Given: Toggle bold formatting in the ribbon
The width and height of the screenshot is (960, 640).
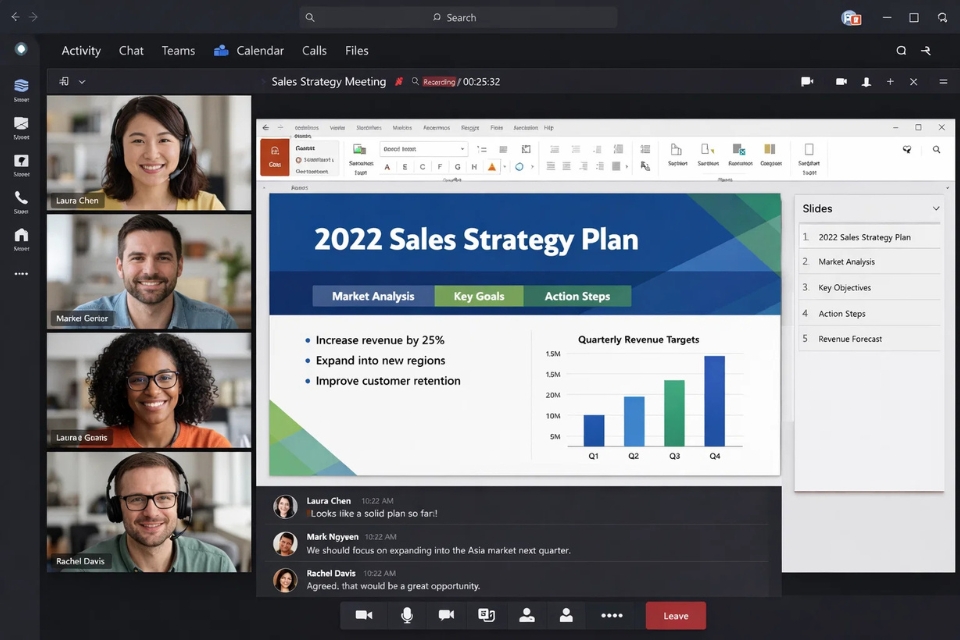Looking at the screenshot, I should [405, 167].
